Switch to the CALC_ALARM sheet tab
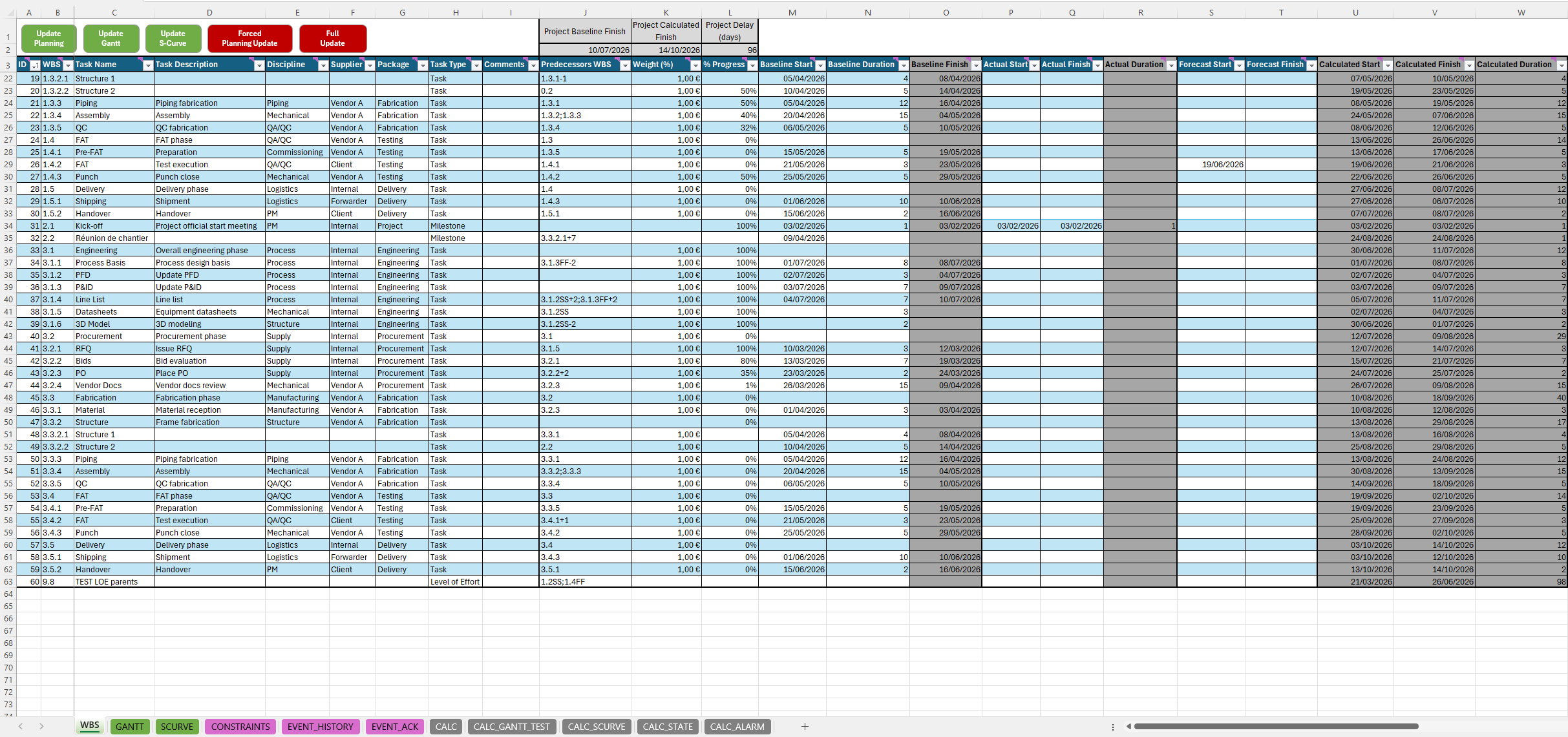 (737, 727)
